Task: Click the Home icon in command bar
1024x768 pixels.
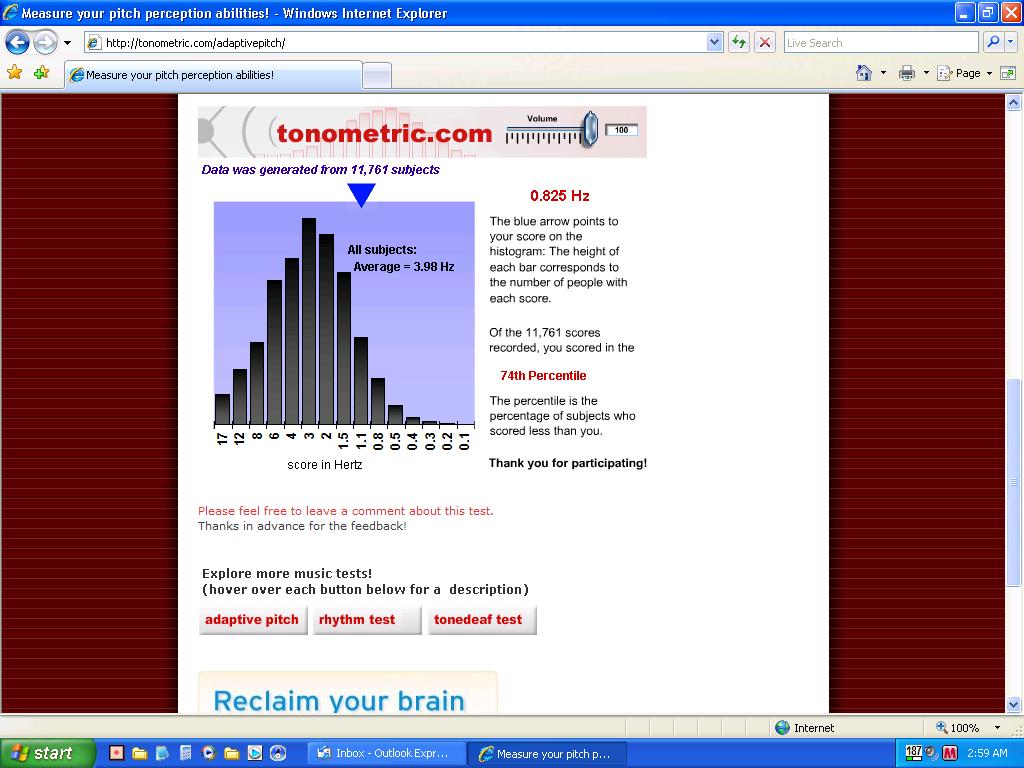Action: click(x=864, y=73)
